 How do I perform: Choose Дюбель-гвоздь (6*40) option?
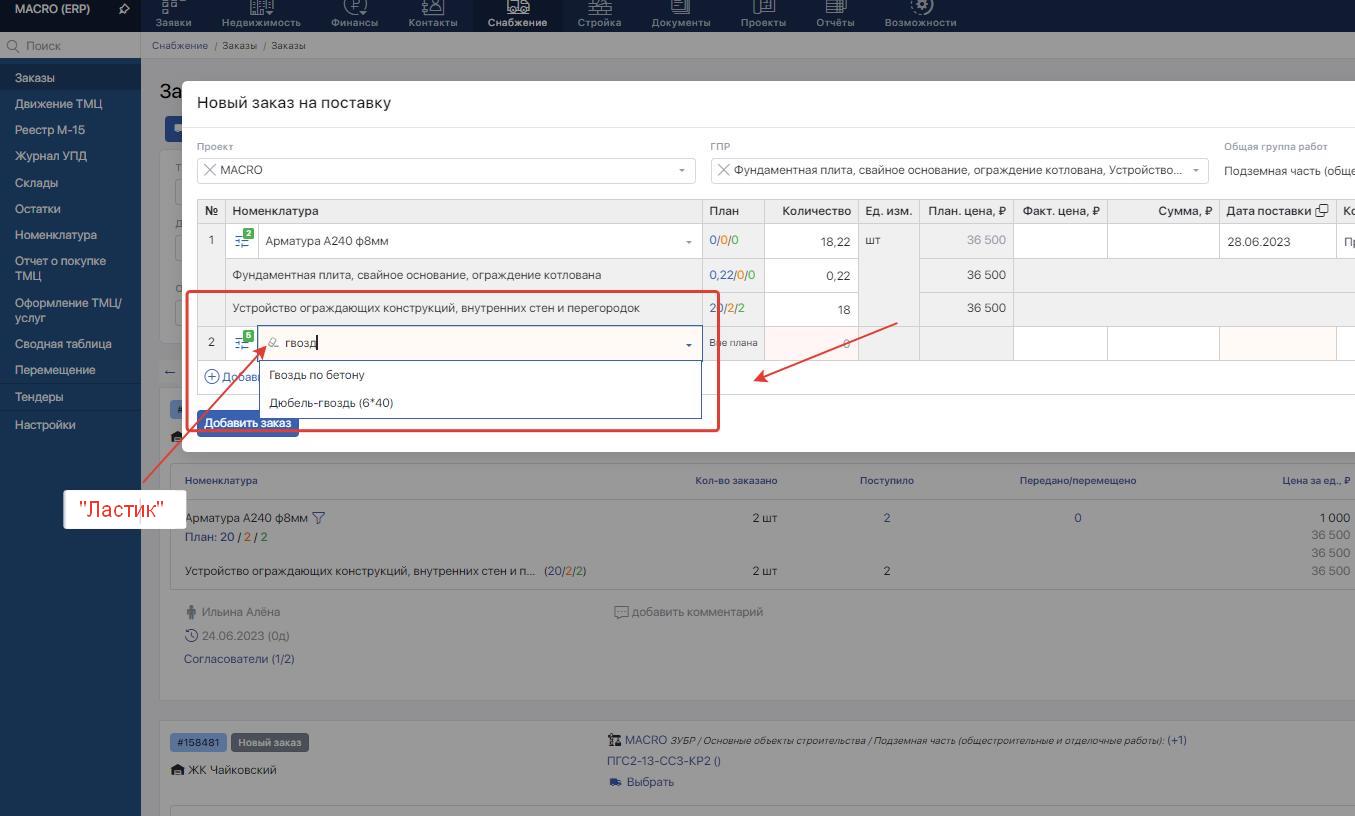331,403
